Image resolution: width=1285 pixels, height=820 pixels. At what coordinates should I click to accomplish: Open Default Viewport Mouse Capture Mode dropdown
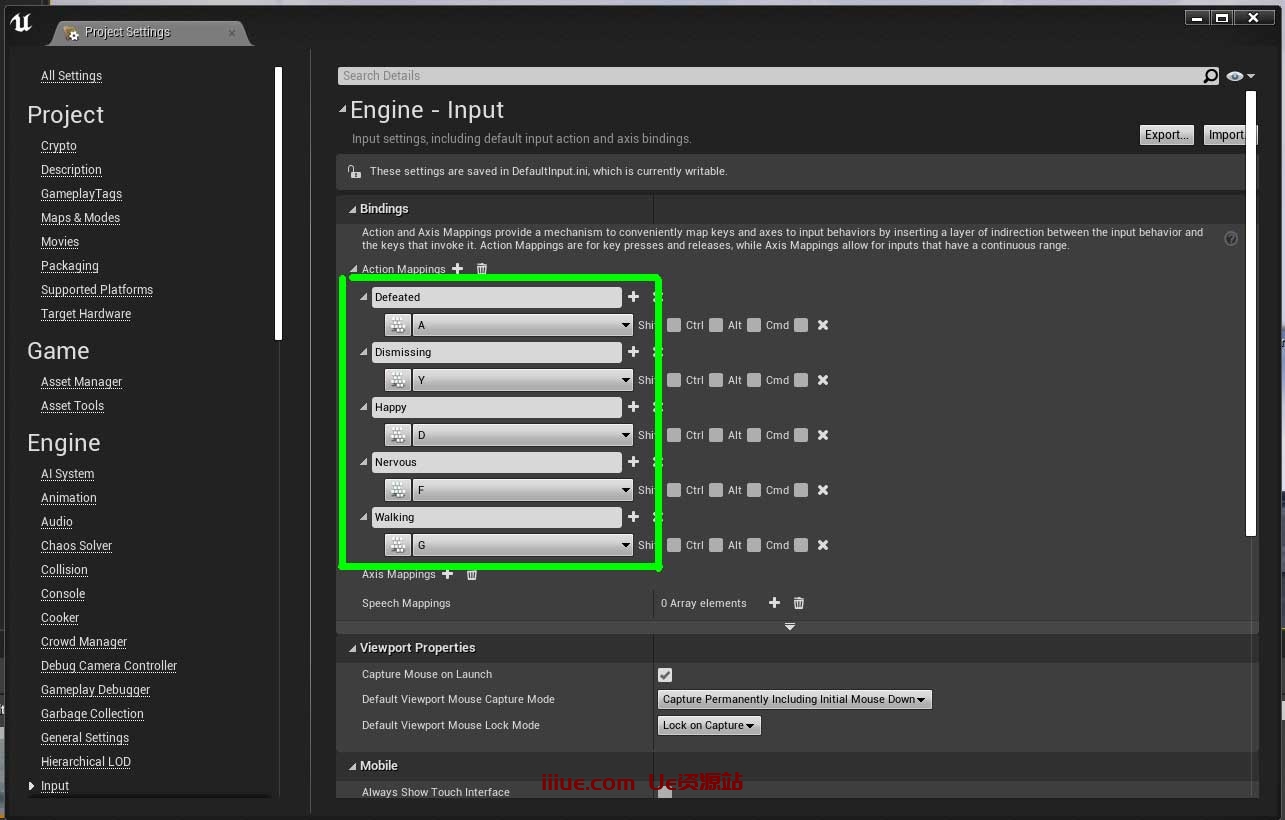795,700
